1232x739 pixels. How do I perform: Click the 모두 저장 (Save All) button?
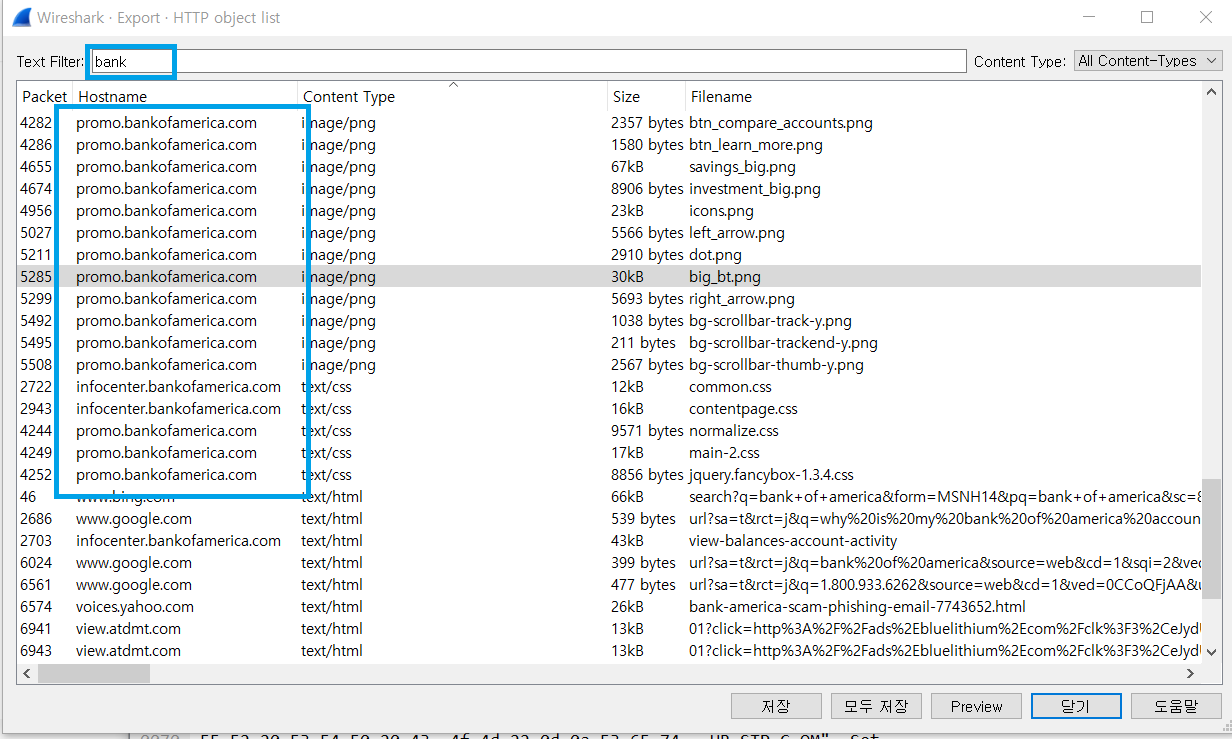point(876,706)
